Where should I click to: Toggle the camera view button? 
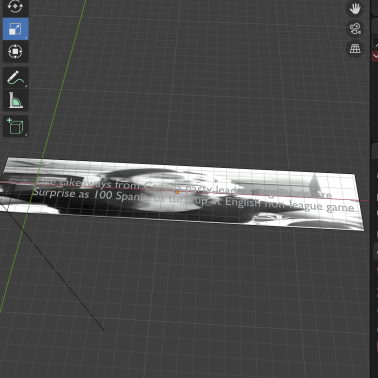[355, 28]
